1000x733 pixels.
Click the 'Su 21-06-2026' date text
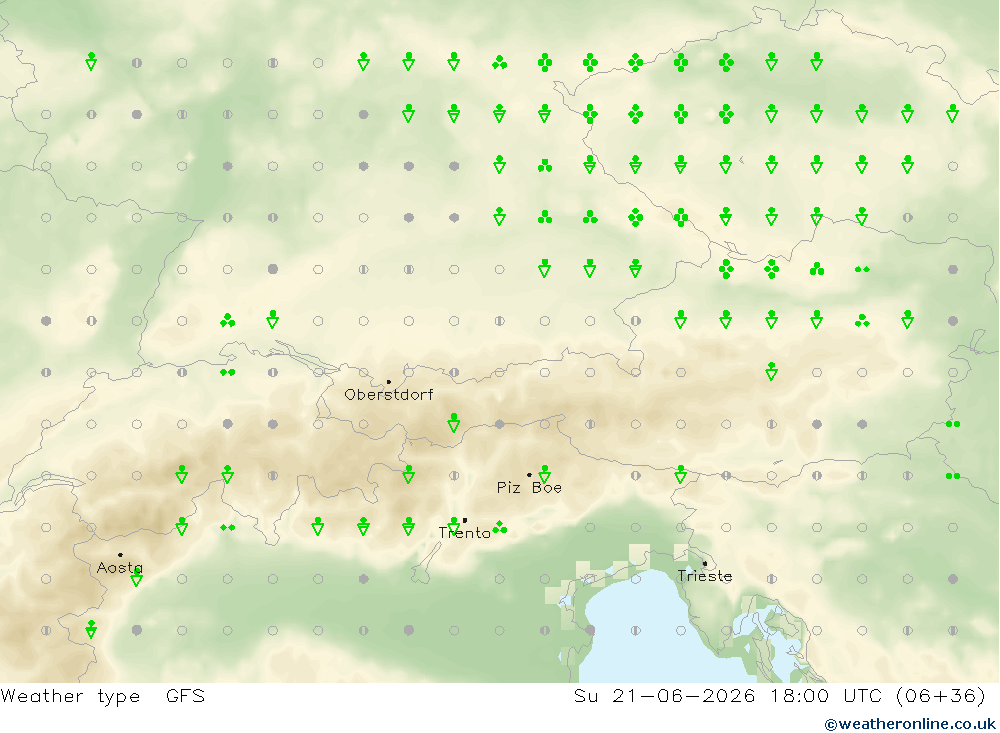tap(665, 695)
